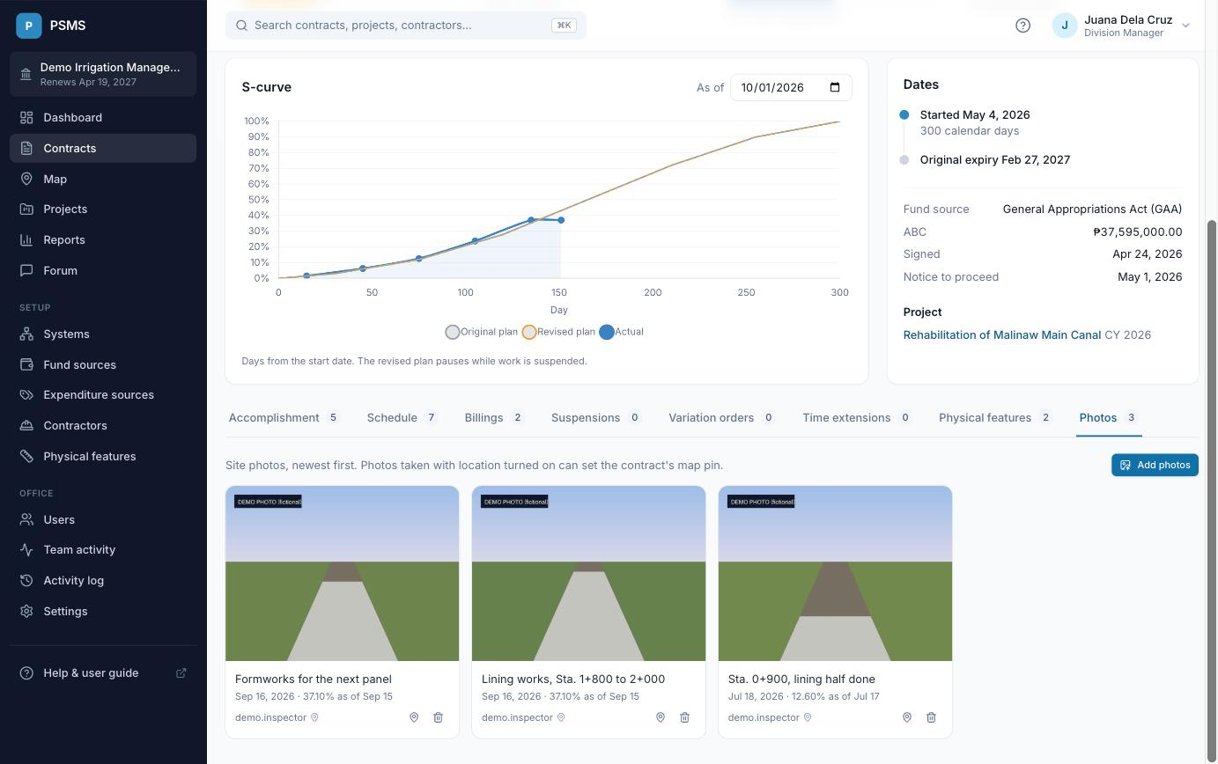
Task: Open the 'Lining works, Sta. 1+800 to 2+000' thumbnail
Action: click(x=589, y=574)
